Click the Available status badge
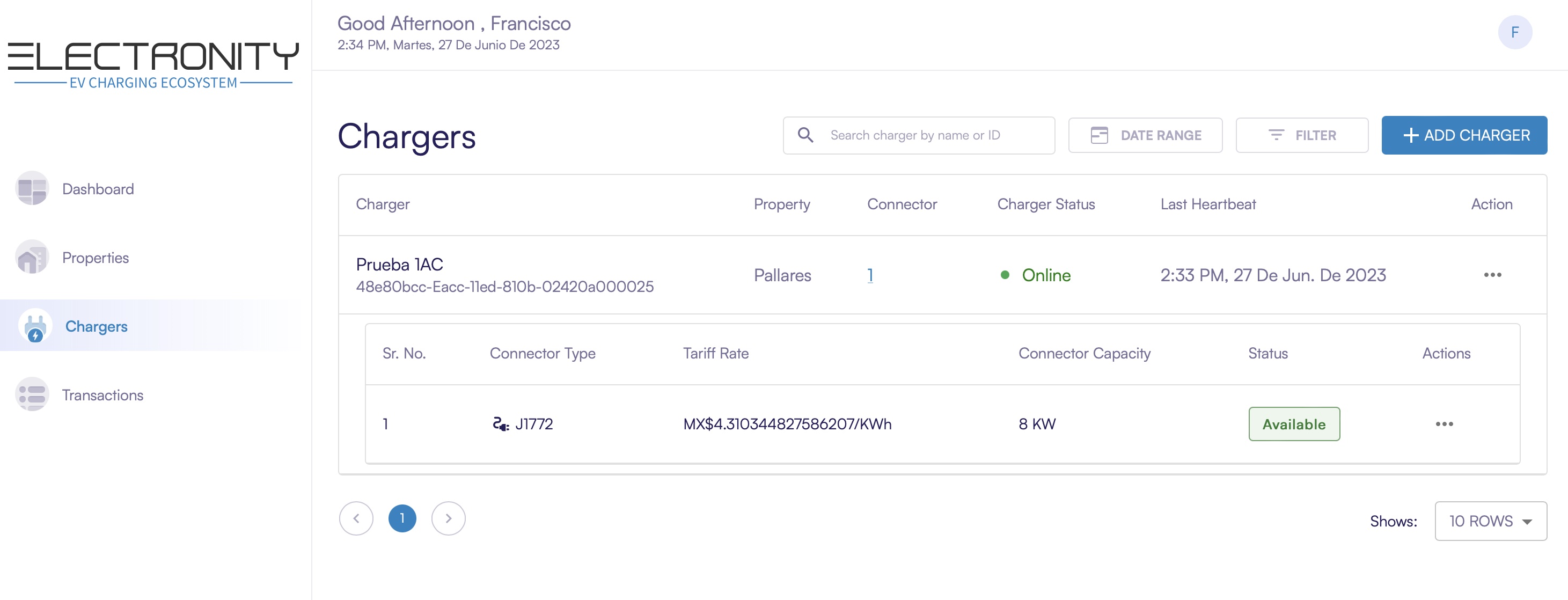The height and width of the screenshot is (600, 1568). click(x=1293, y=424)
